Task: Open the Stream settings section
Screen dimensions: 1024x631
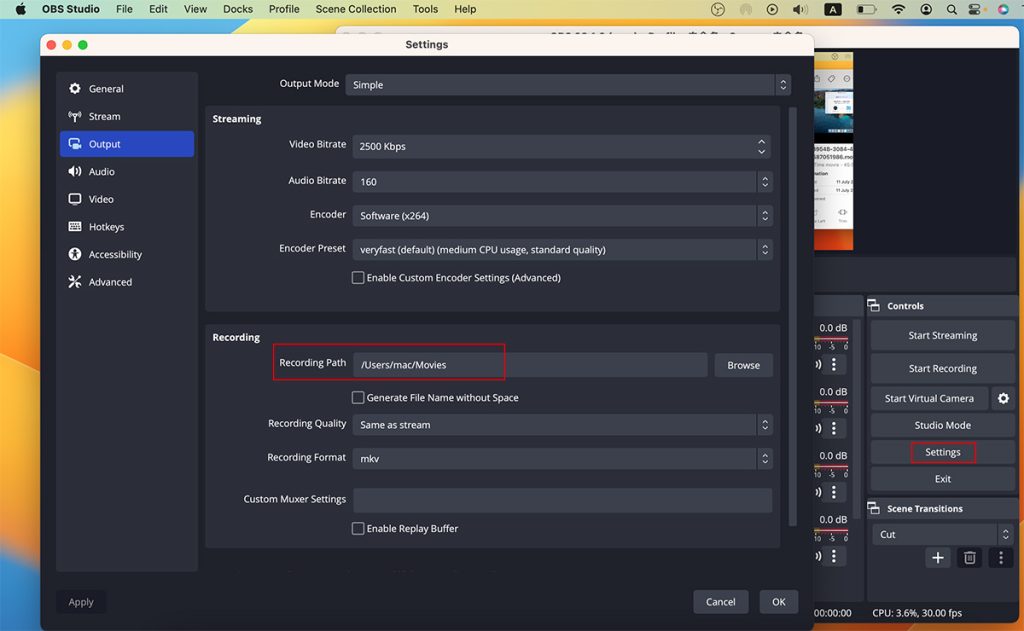Action: (127, 116)
